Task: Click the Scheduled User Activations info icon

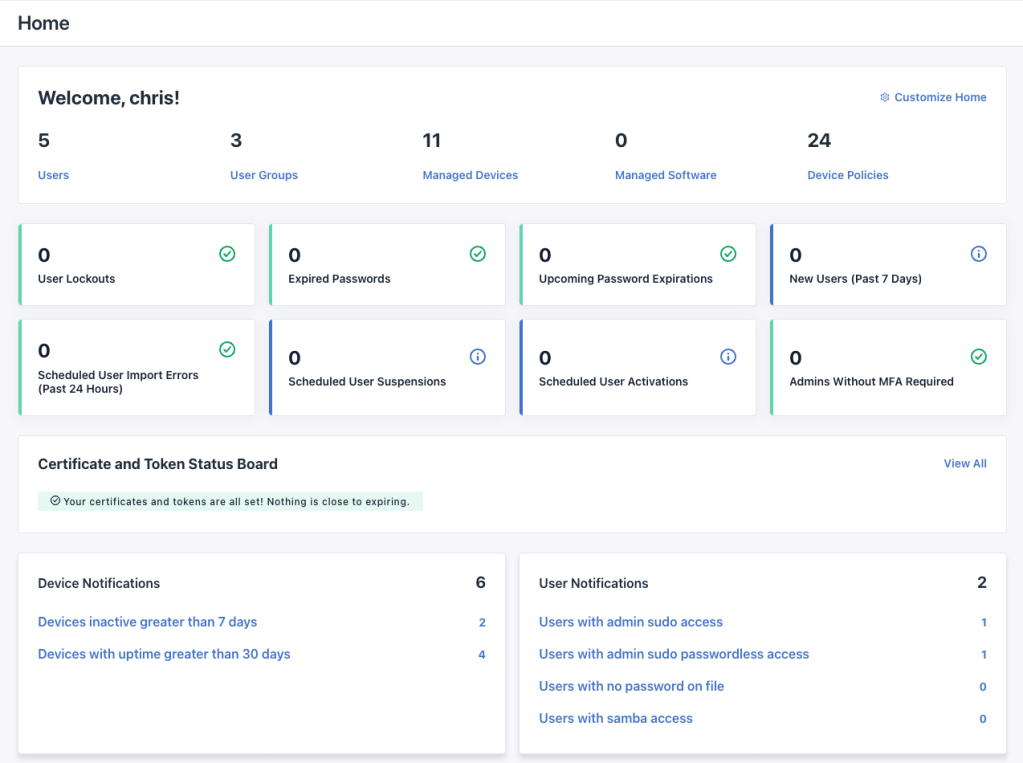Action: (x=728, y=357)
